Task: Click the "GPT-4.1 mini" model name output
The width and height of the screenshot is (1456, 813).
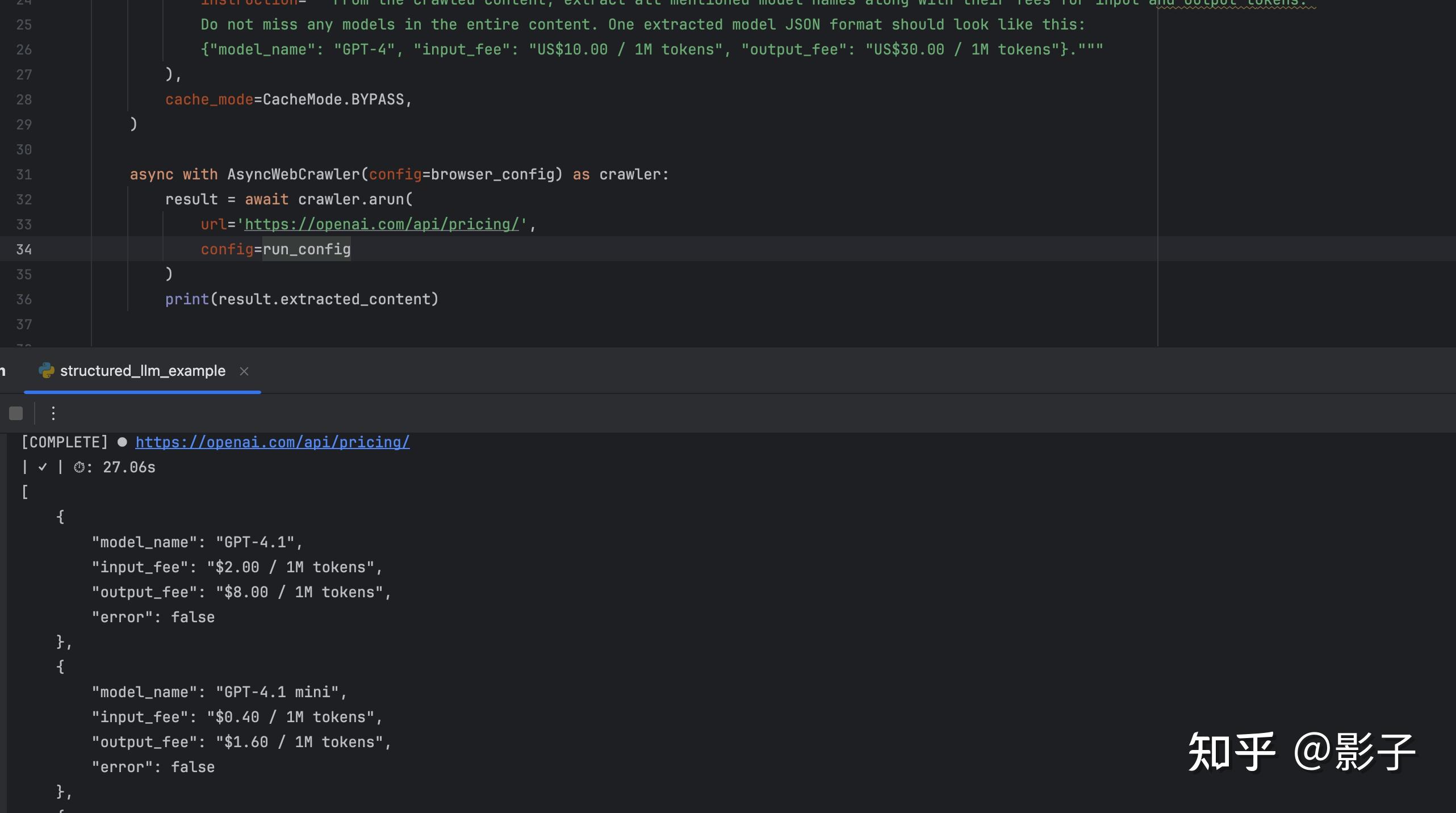Action: [277, 692]
